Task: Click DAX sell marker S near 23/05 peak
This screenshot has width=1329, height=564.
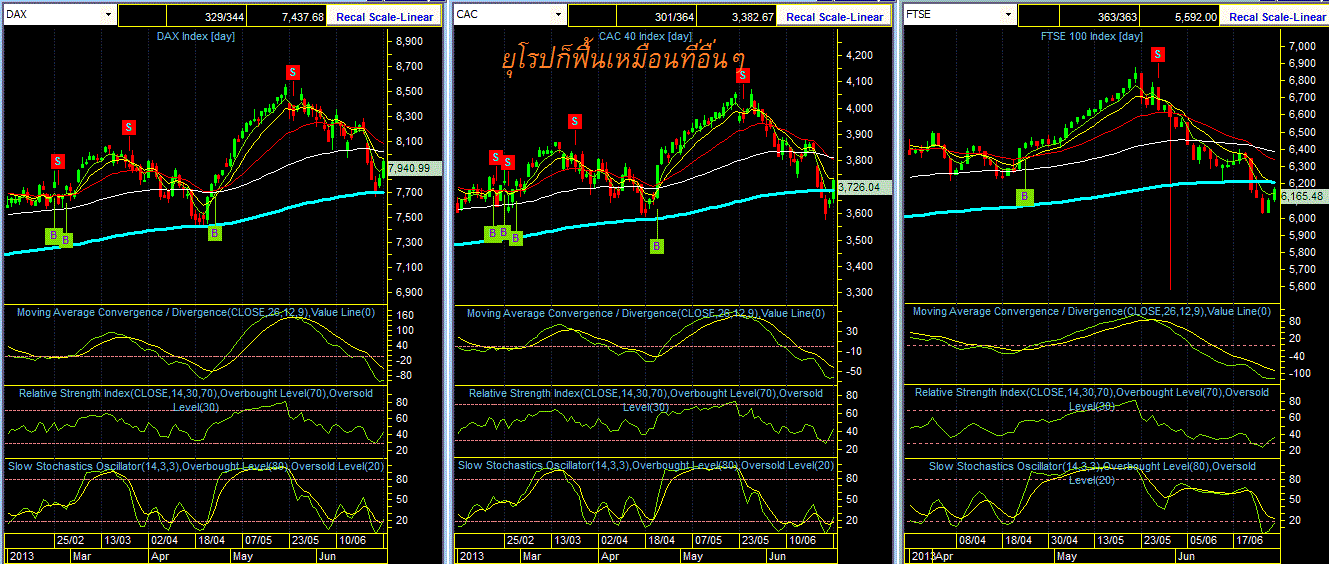Action: [292, 72]
